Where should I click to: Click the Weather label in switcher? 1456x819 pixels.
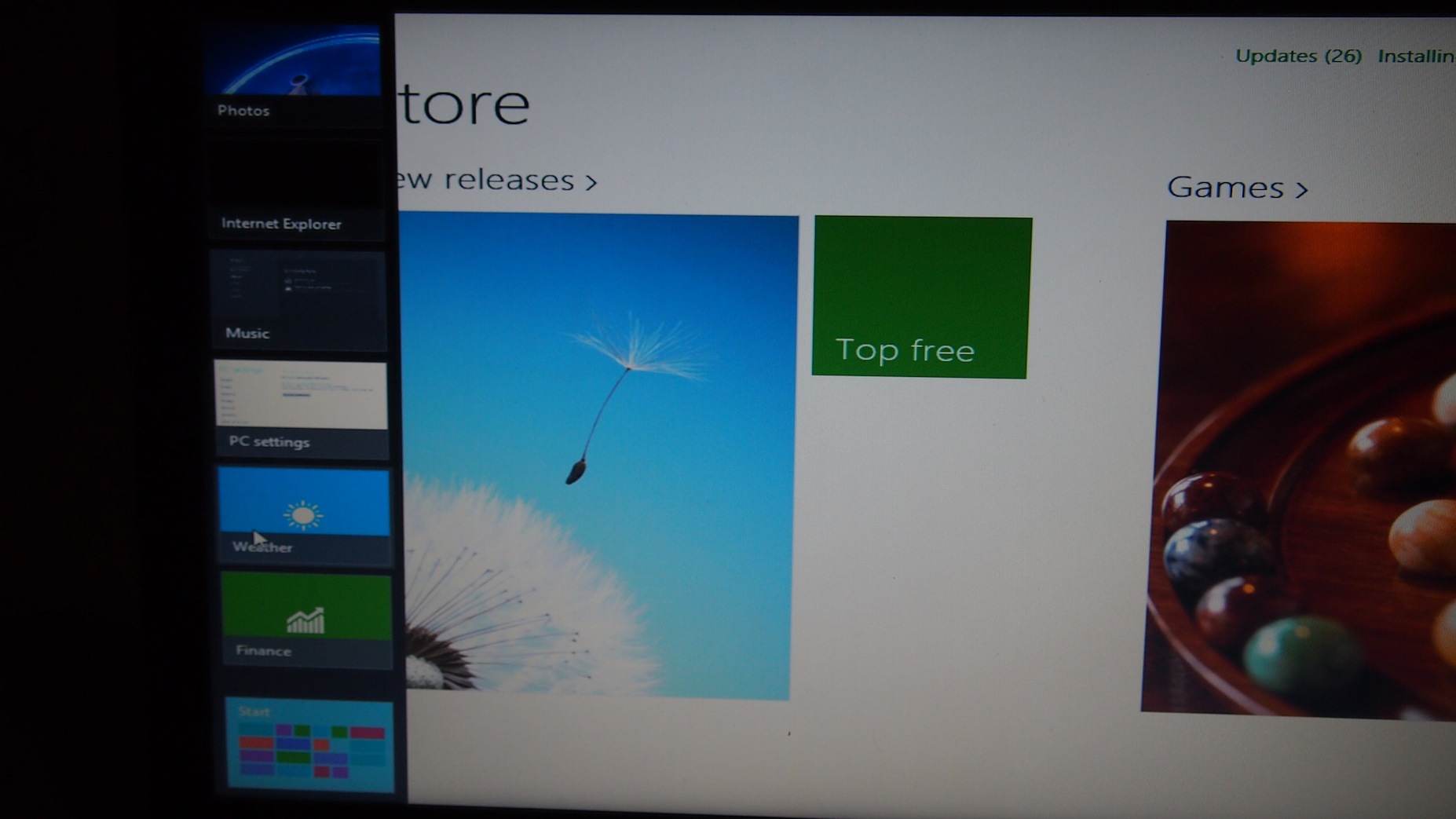coord(262,547)
